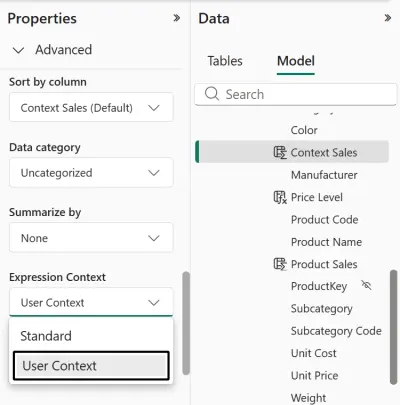Click the Properties pane scrollbar
Viewport: 400px width, 405px height.
(186, 323)
